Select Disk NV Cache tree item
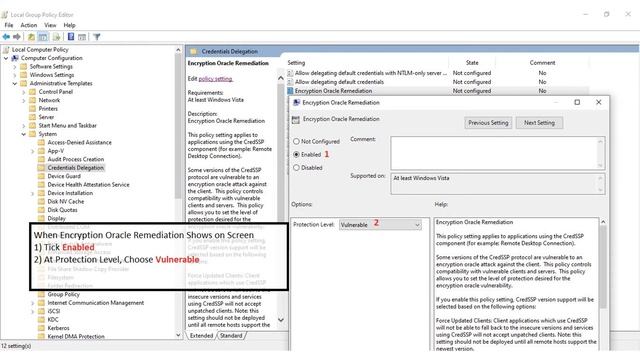The height and width of the screenshot is (360, 640). coord(66,202)
